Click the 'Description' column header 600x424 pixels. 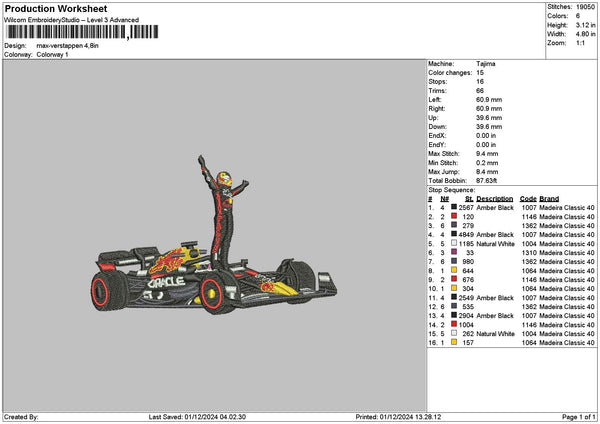pyautogui.click(x=494, y=199)
